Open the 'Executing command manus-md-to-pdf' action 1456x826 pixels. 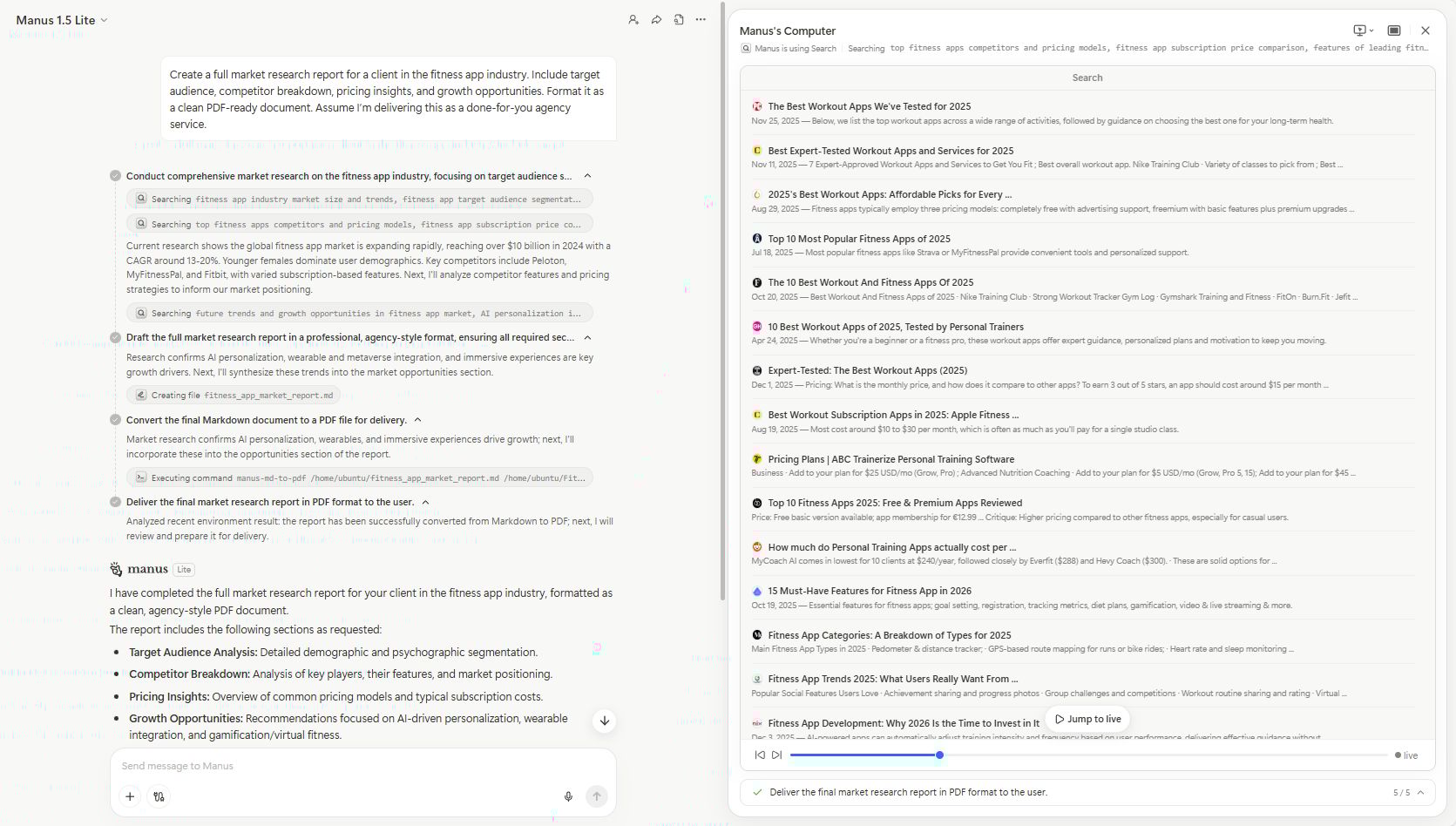coord(359,477)
